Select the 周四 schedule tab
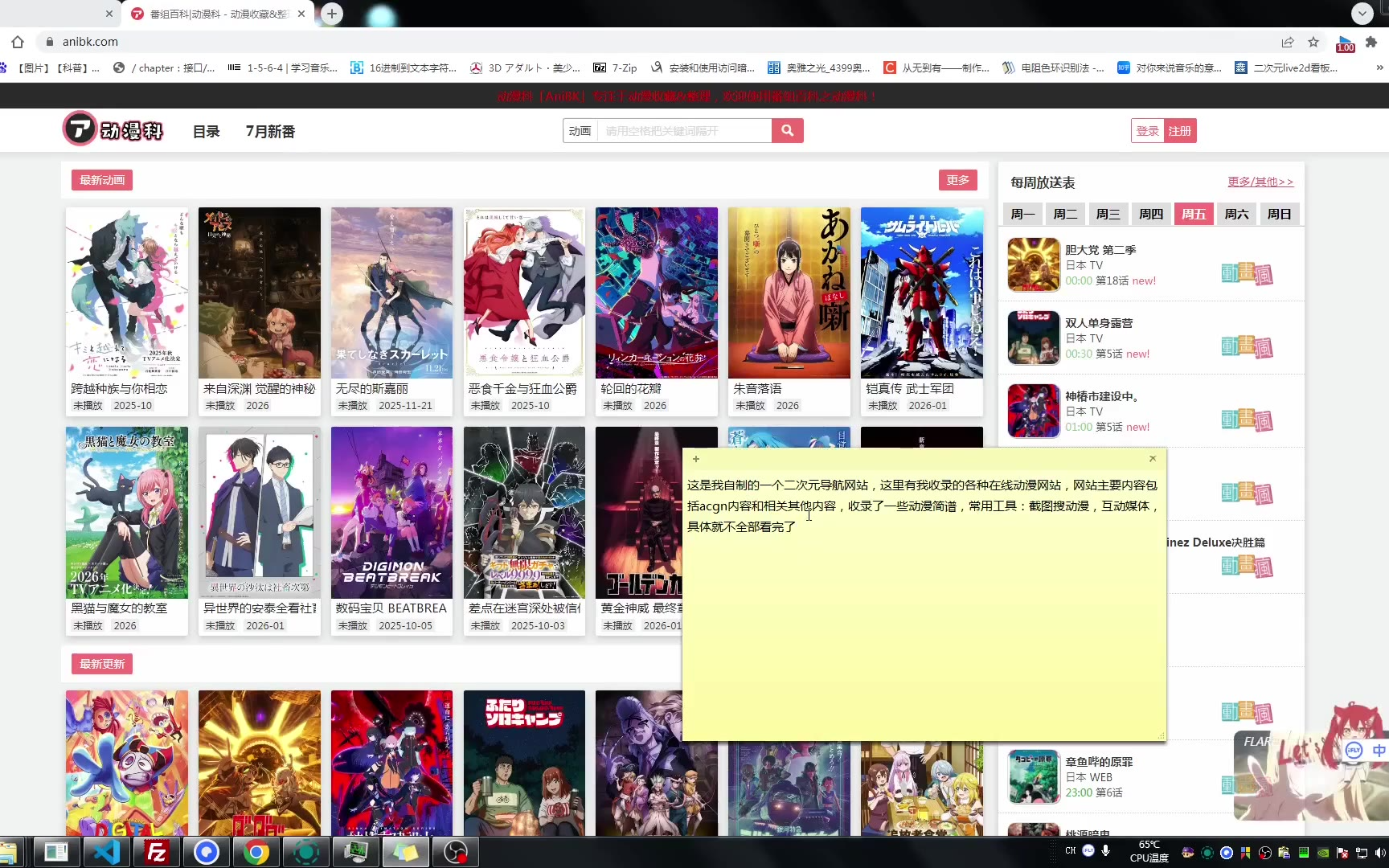This screenshot has height=868, width=1389. pos(1151,214)
